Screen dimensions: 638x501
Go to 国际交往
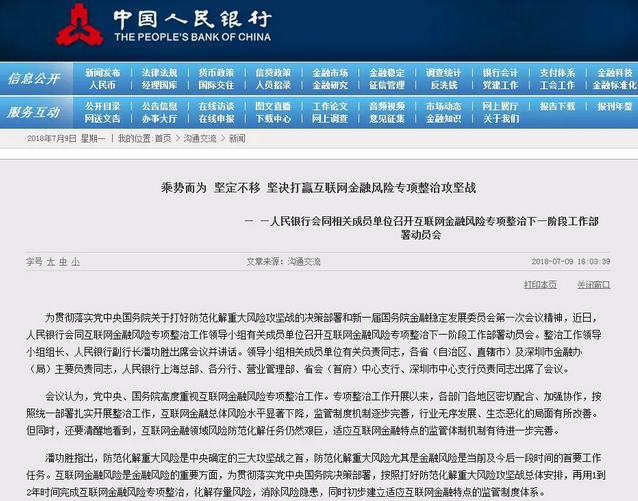coord(216,85)
